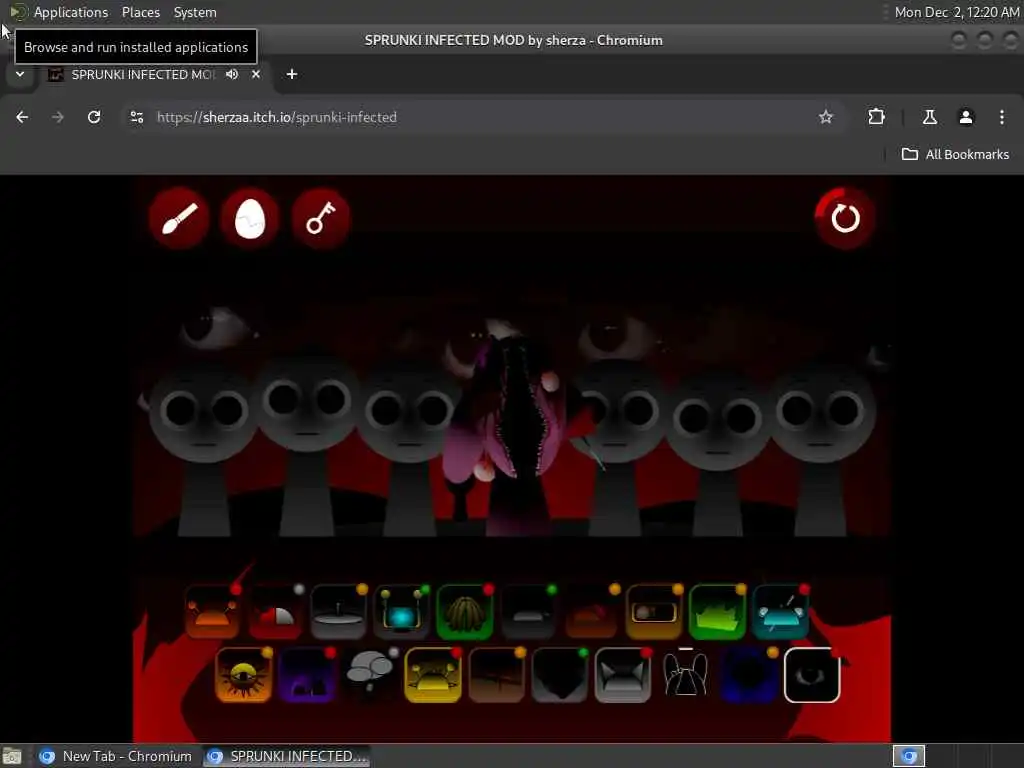
Task: Pick the dim dark red hat icon
Action: tap(591, 612)
